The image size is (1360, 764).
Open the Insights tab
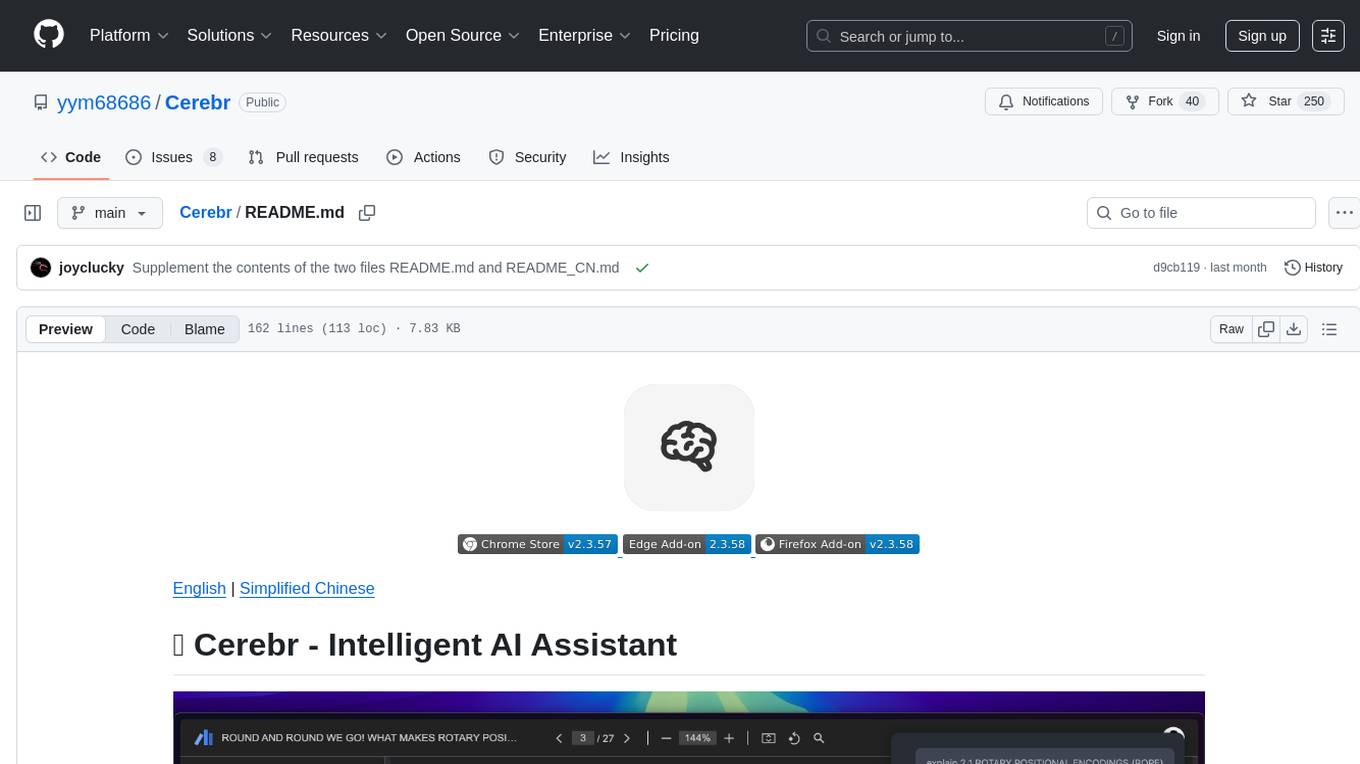(x=631, y=157)
